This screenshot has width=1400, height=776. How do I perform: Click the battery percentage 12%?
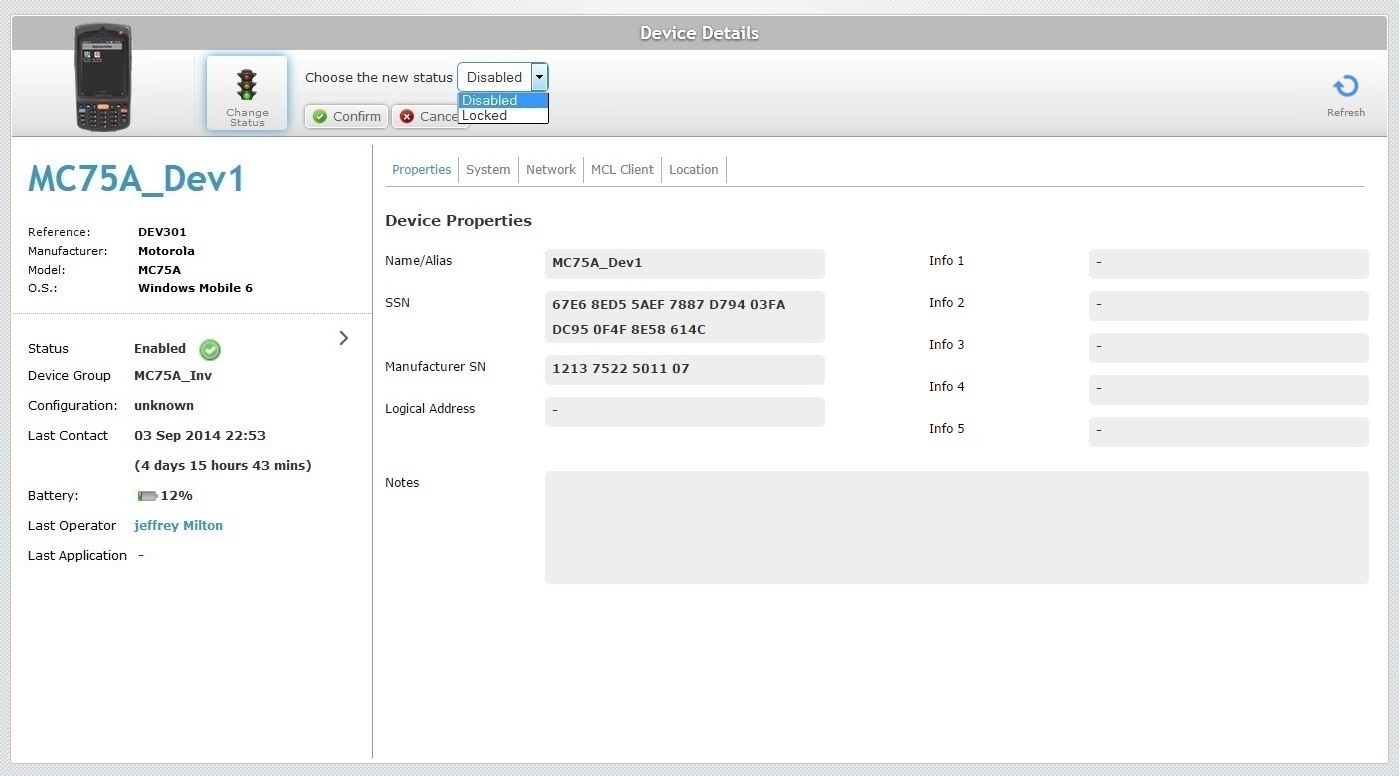(177, 496)
